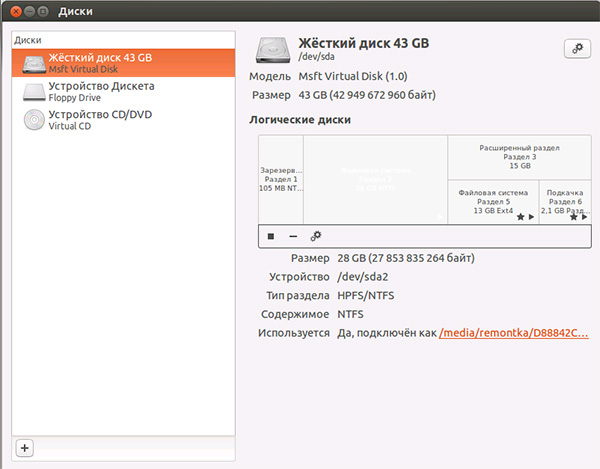Click the play triangle icon on Раздел 5

coord(531,217)
